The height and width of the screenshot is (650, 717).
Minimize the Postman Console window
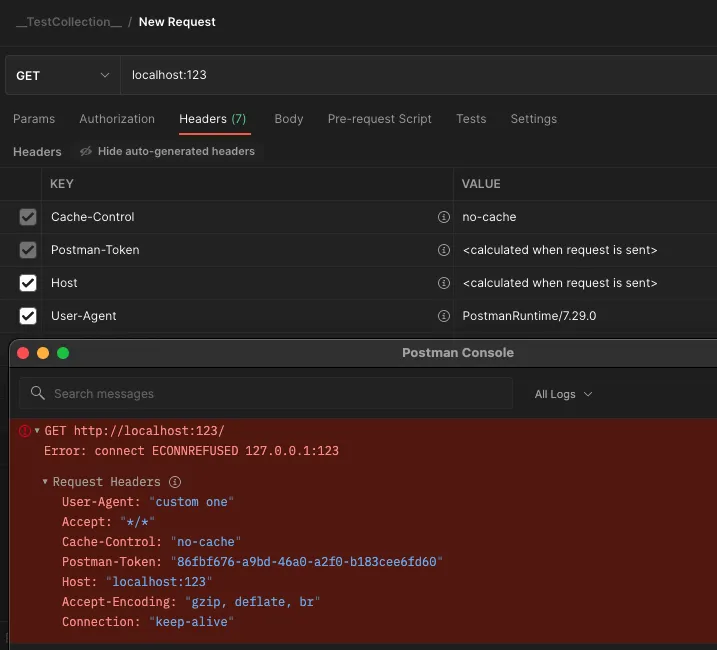pyautogui.click(x=43, y=353)
